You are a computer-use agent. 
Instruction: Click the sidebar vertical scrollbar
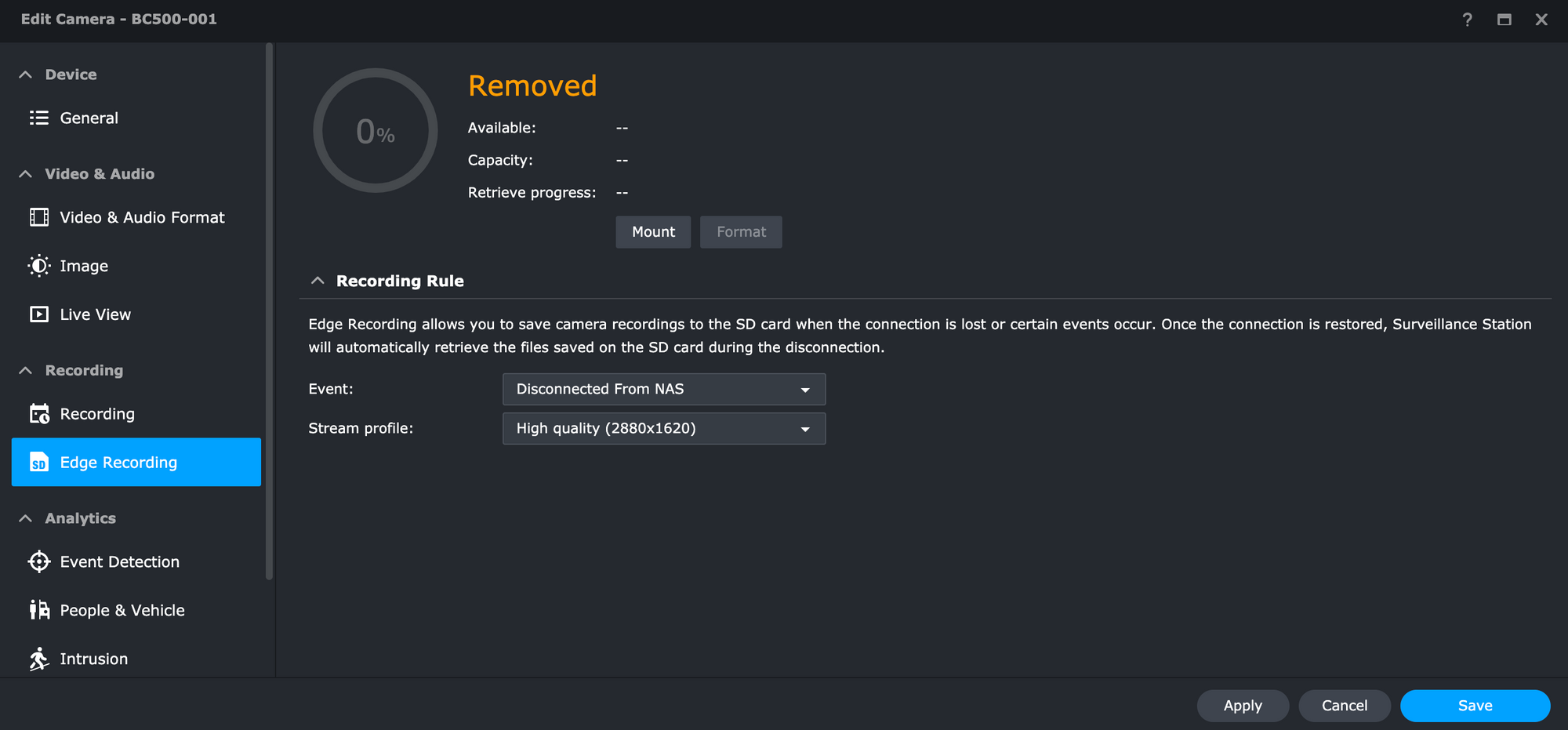point(269,311)
